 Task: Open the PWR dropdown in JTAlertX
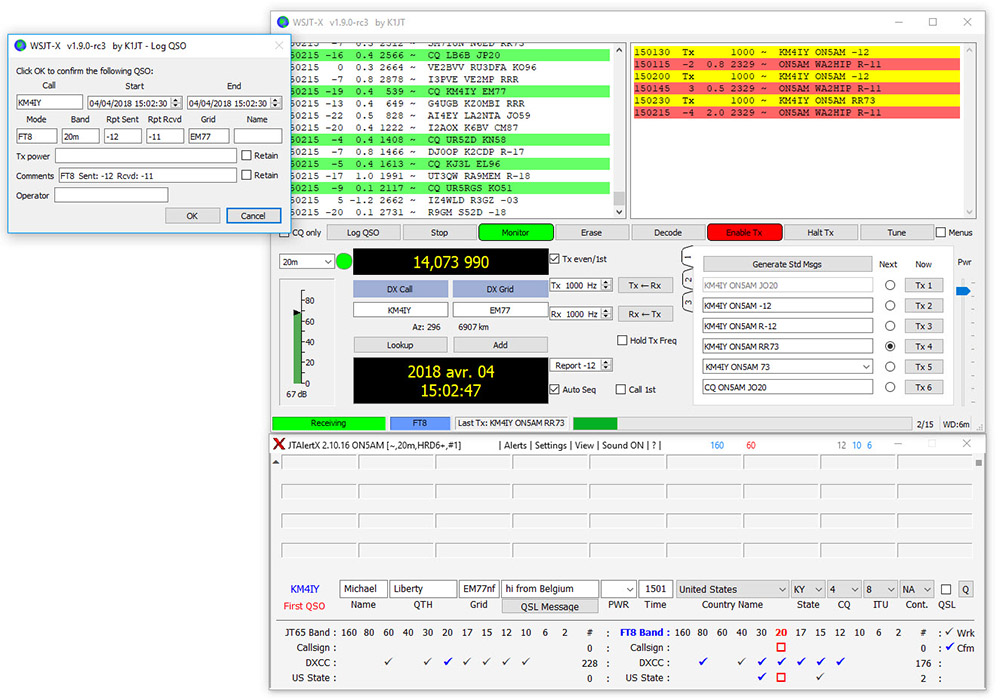pos(619,589)
